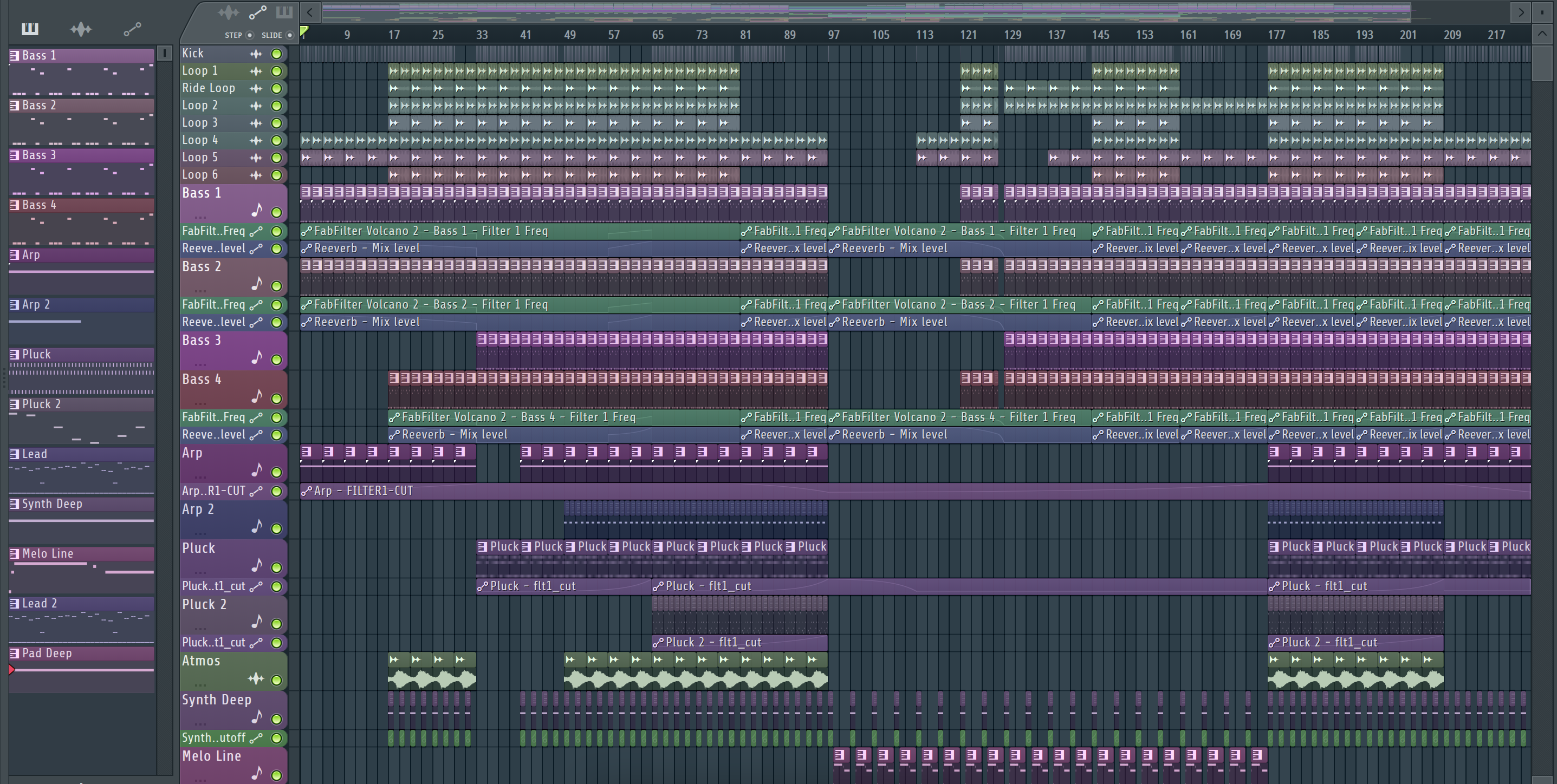Click the scroll up arrow of vertical scrollbar
Viewport: 1557px width, 784px height.
click(1542, 35)
